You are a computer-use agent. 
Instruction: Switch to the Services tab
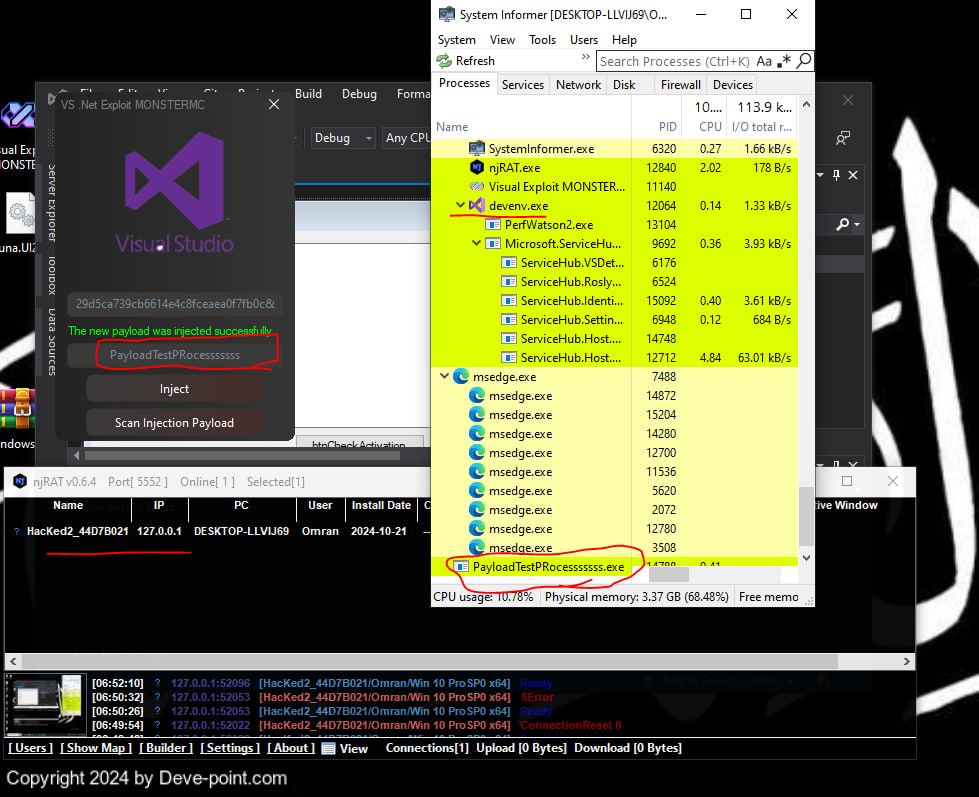pyautogui.click(x=522, y=85)
